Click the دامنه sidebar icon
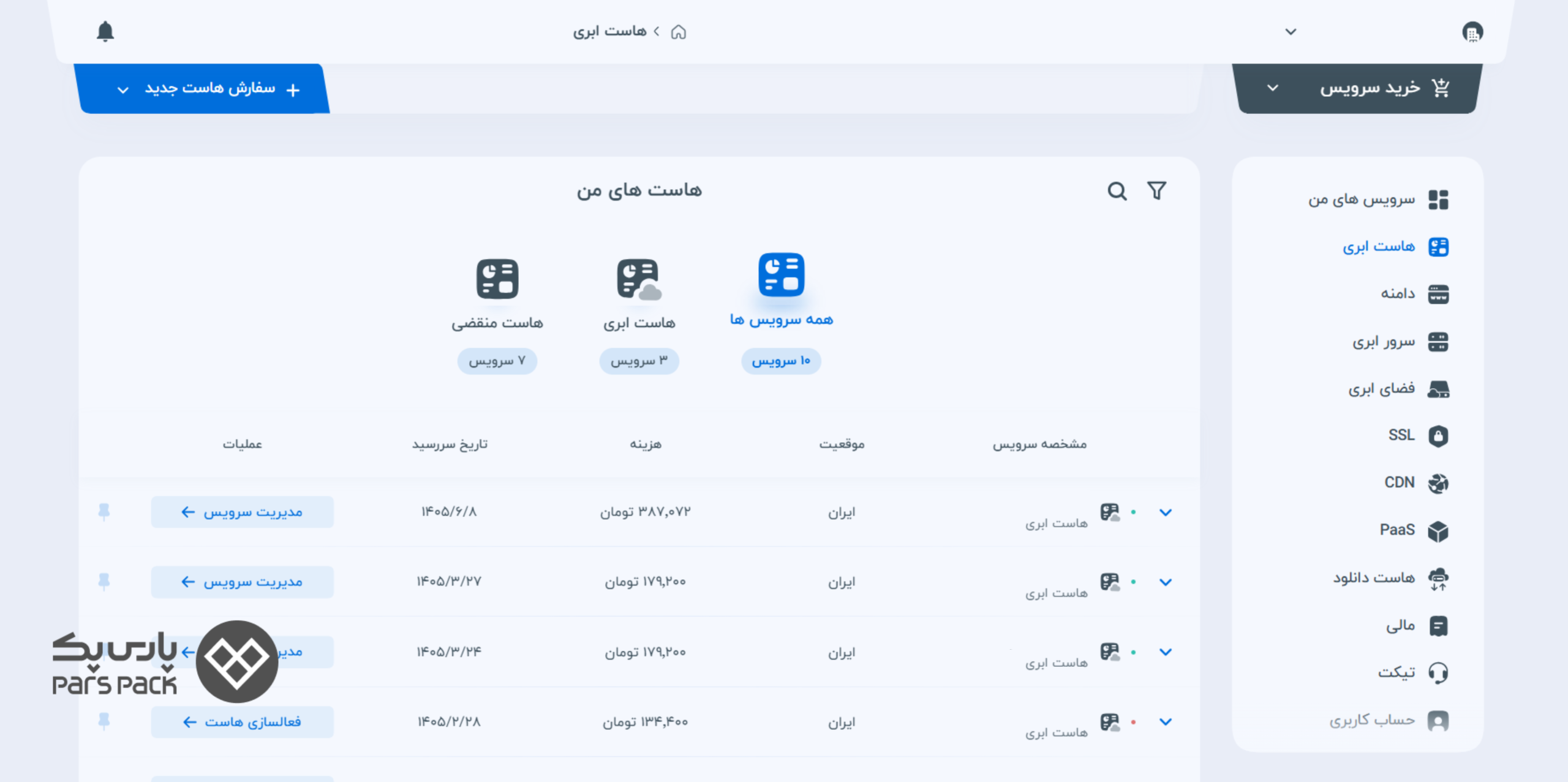Image resolution: width=1568 pixels, height=782 pixels. 1438,294
